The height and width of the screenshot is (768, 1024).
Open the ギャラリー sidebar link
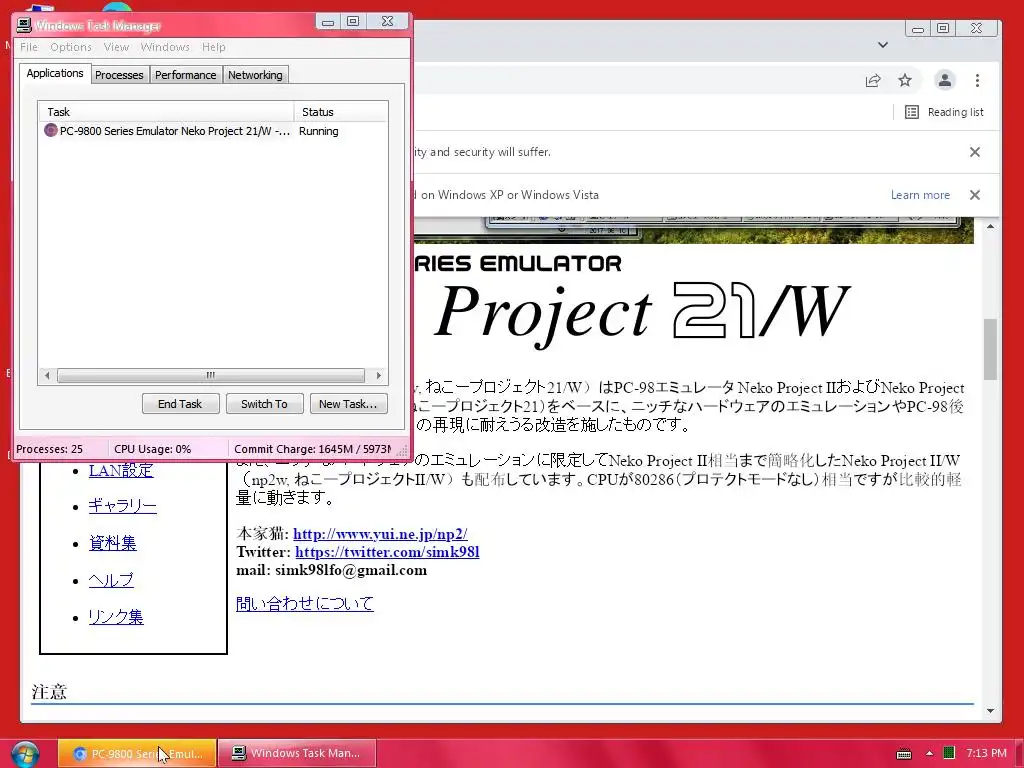pyautogui.click(x=122, y=505)
